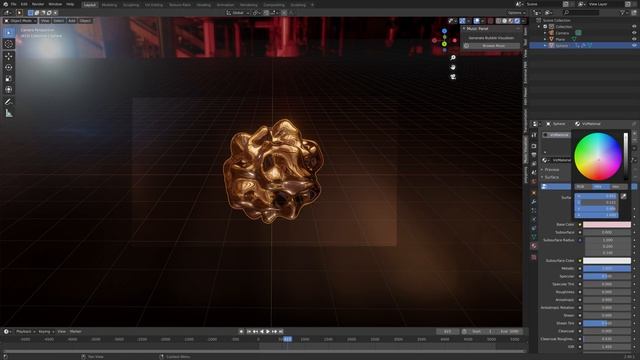
Task: Toggle X-ray display in viewport header
Action: point(490,21)
